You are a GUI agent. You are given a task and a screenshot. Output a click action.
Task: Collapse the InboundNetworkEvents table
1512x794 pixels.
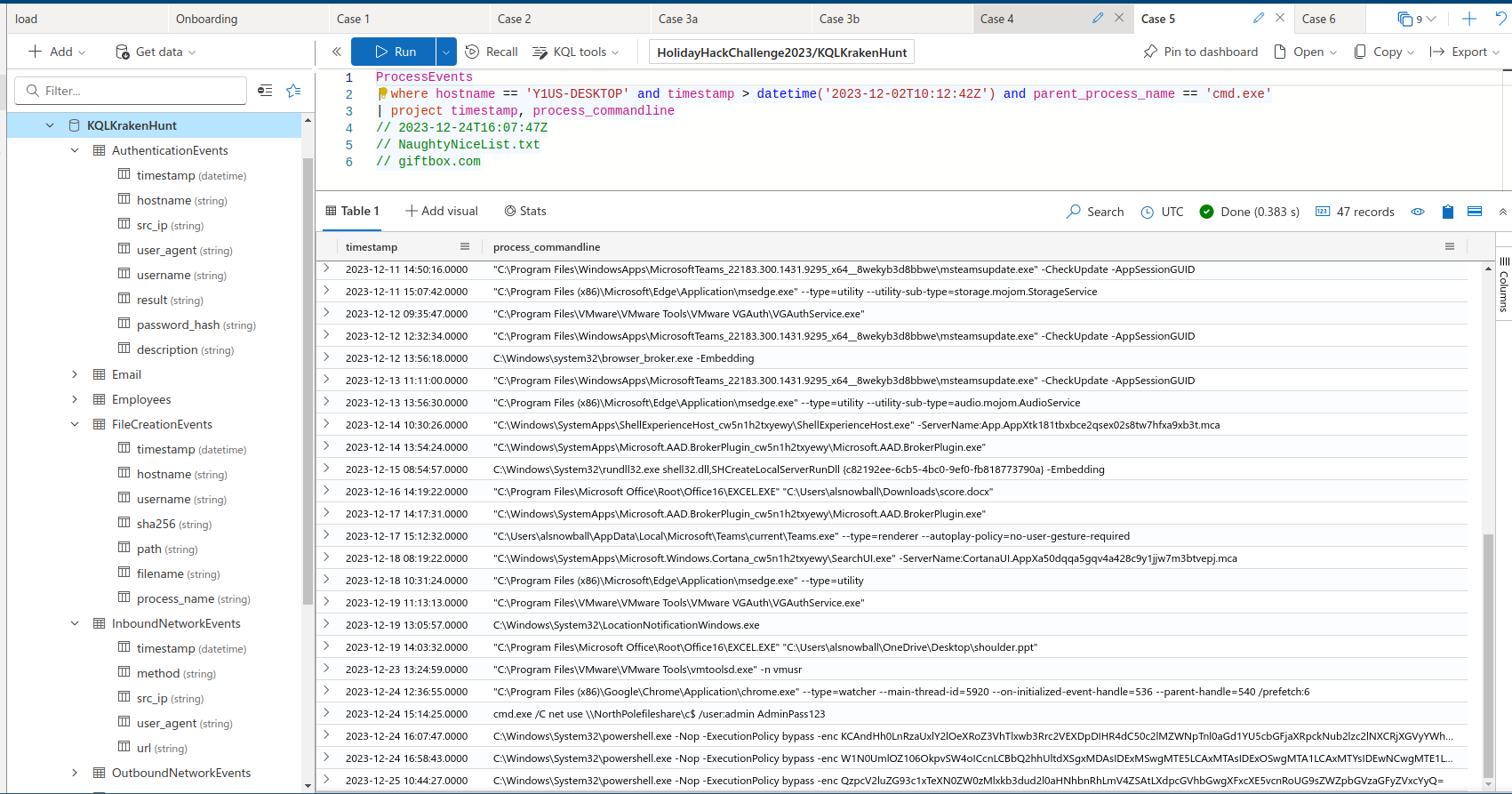pos(75,623)
